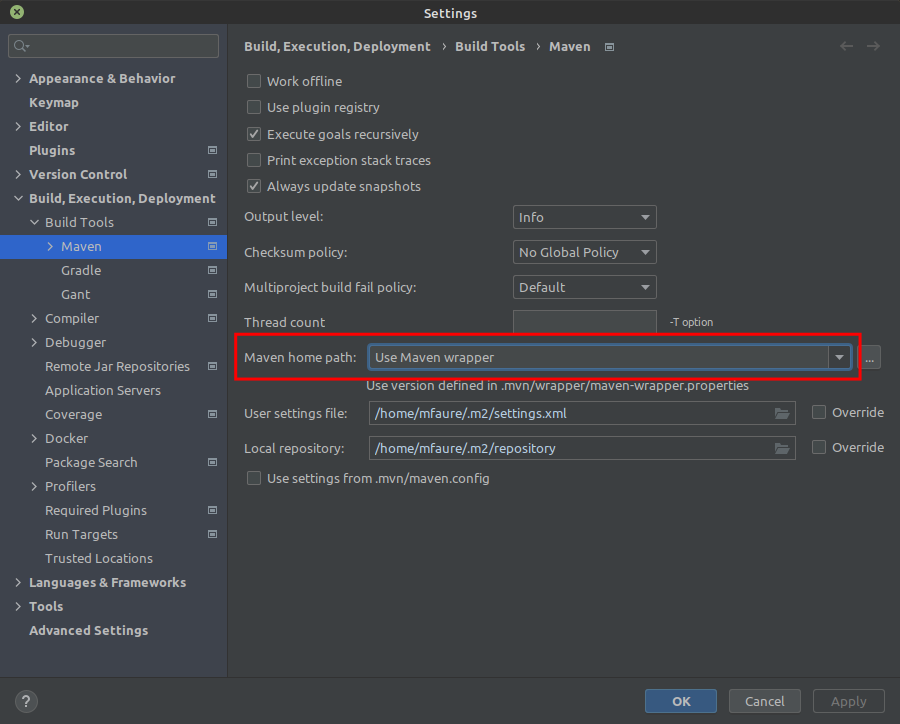The height and width of the screenshot is (724, 900).
Task: Click Build, Execution, Deployment breadcrumb
Action: (337, 47)
